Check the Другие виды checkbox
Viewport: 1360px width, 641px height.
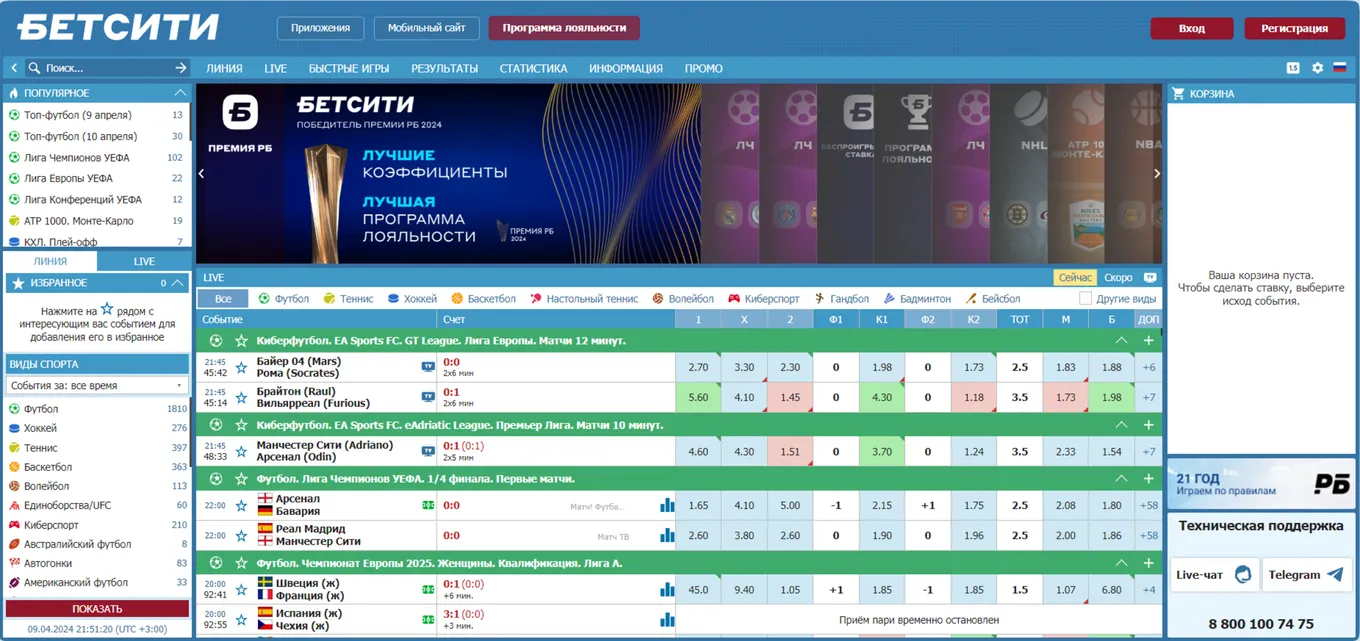[1086, 298]
